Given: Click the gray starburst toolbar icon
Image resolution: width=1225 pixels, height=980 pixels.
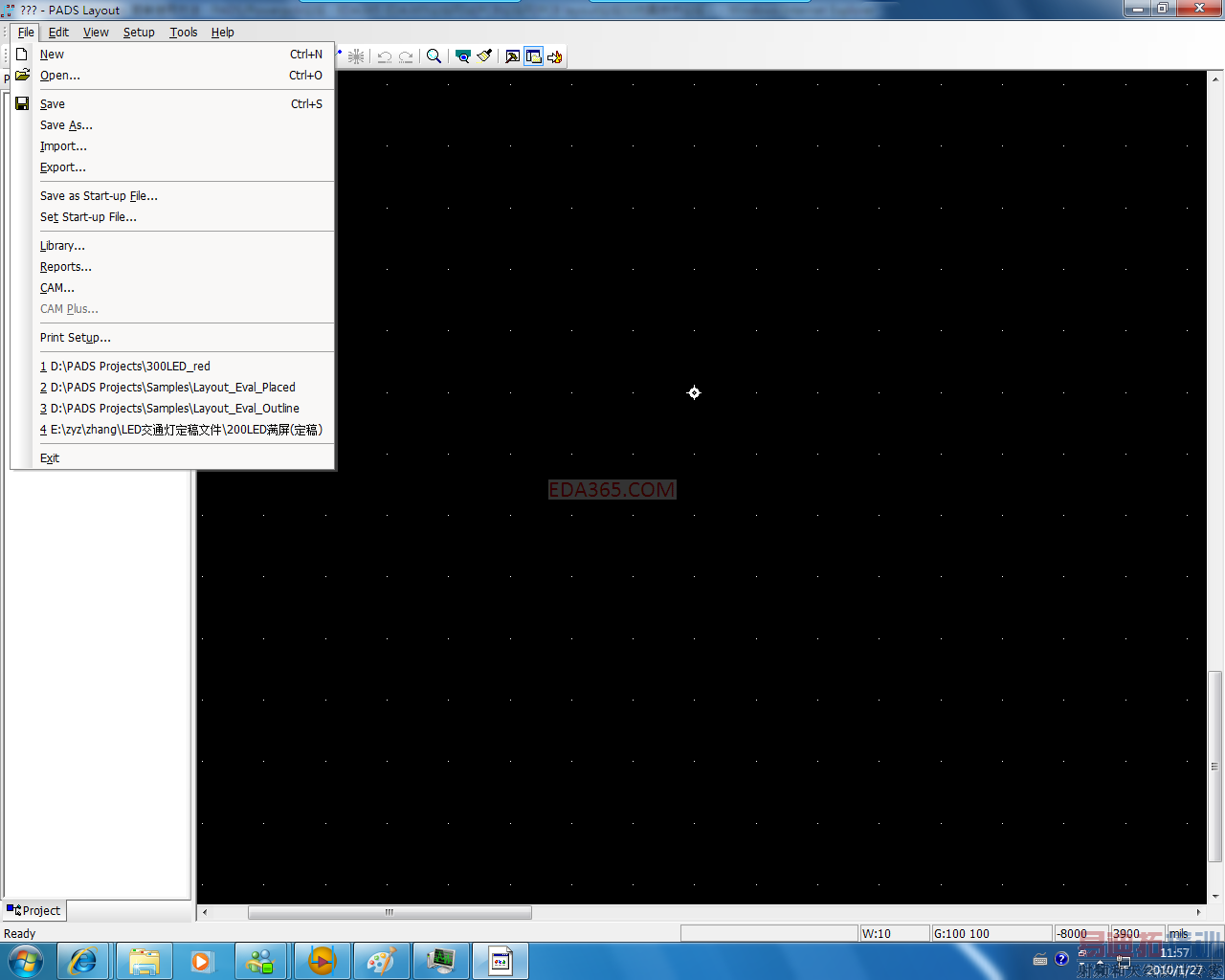Looking at the screenshot, I should [356, 56].
